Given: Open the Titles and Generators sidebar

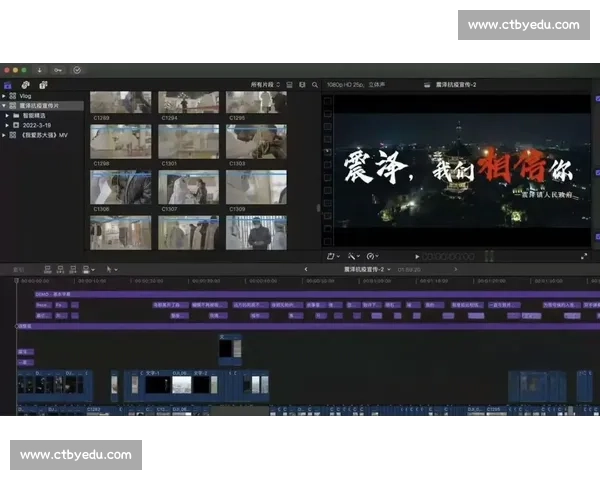Looking at the screenshot, I should tap(43, 85).
